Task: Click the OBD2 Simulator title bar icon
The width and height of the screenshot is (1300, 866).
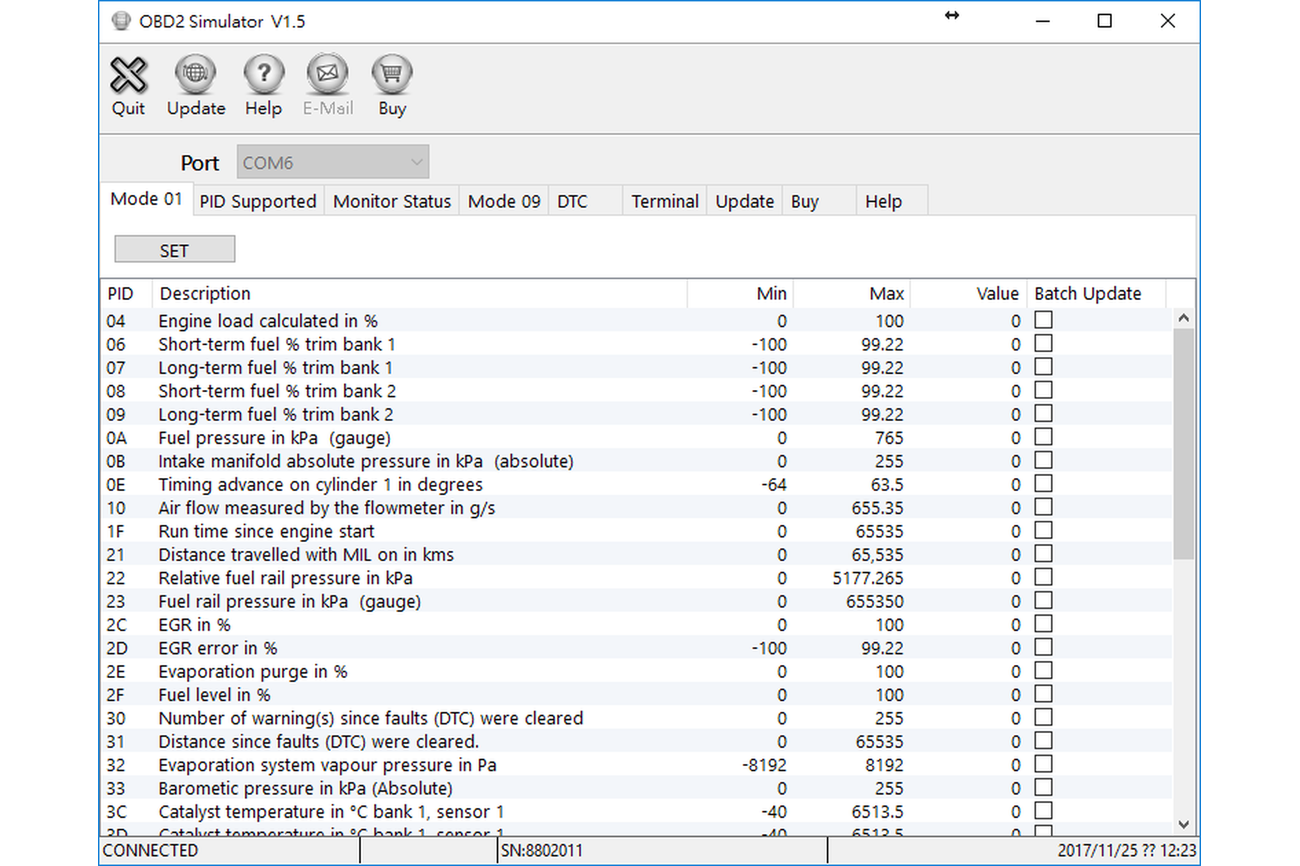Action: pyautogui.click(x=121, y=21)
